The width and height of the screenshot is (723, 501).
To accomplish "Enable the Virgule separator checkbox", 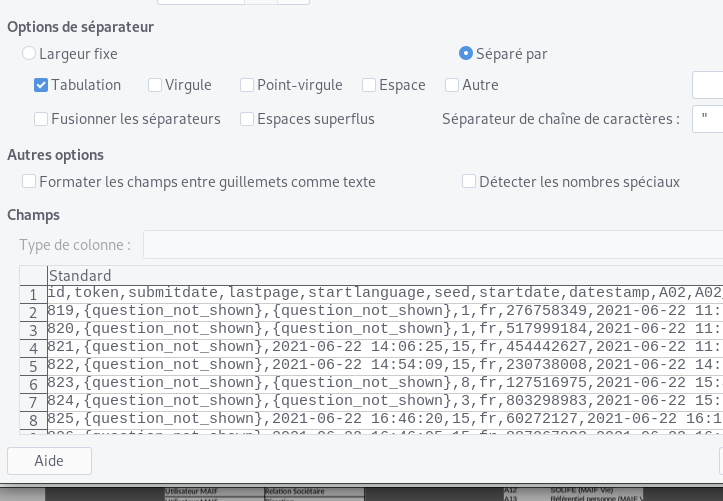I will pyautogui.click(x=155, y=86).
